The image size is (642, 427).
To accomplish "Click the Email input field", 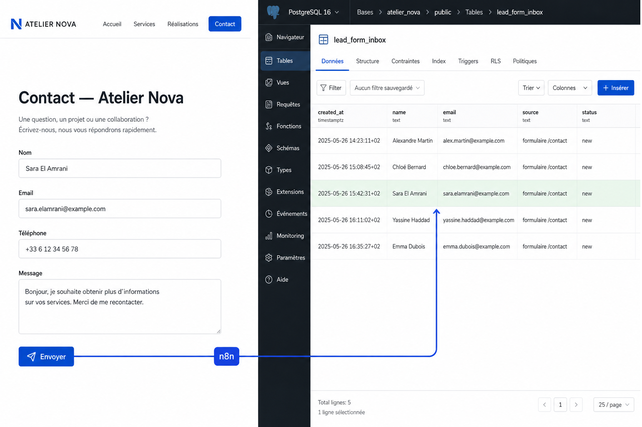I will point(120,209).
